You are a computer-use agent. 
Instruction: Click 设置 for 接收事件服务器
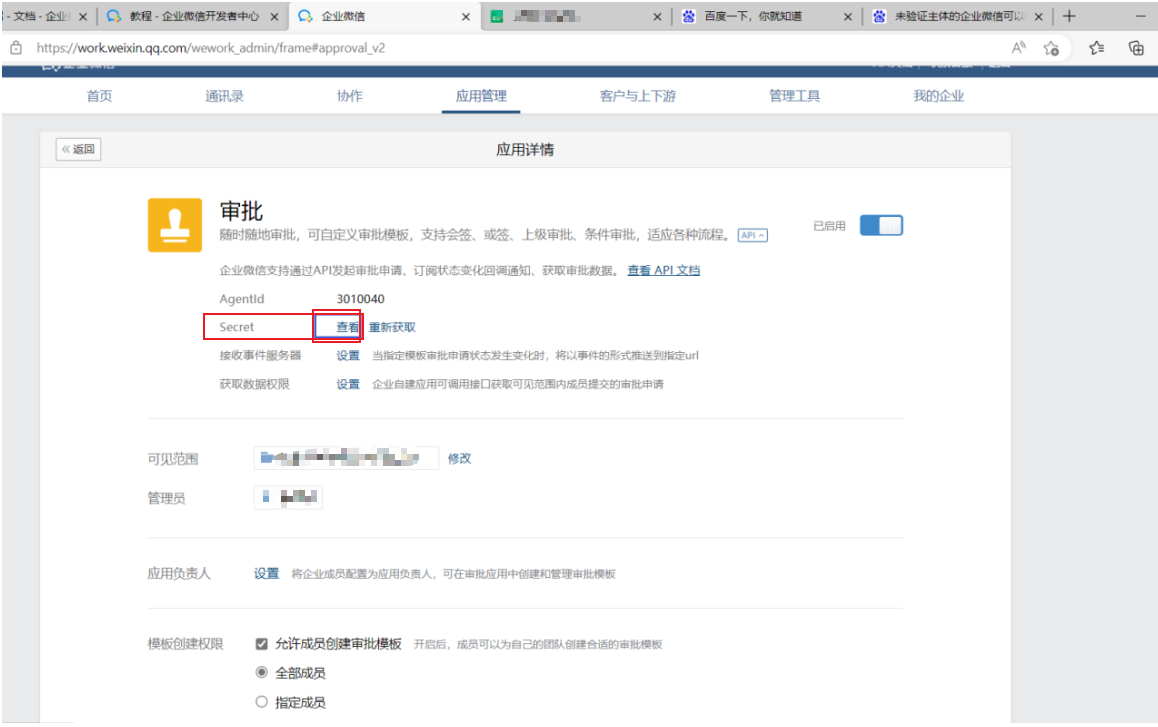348,355
